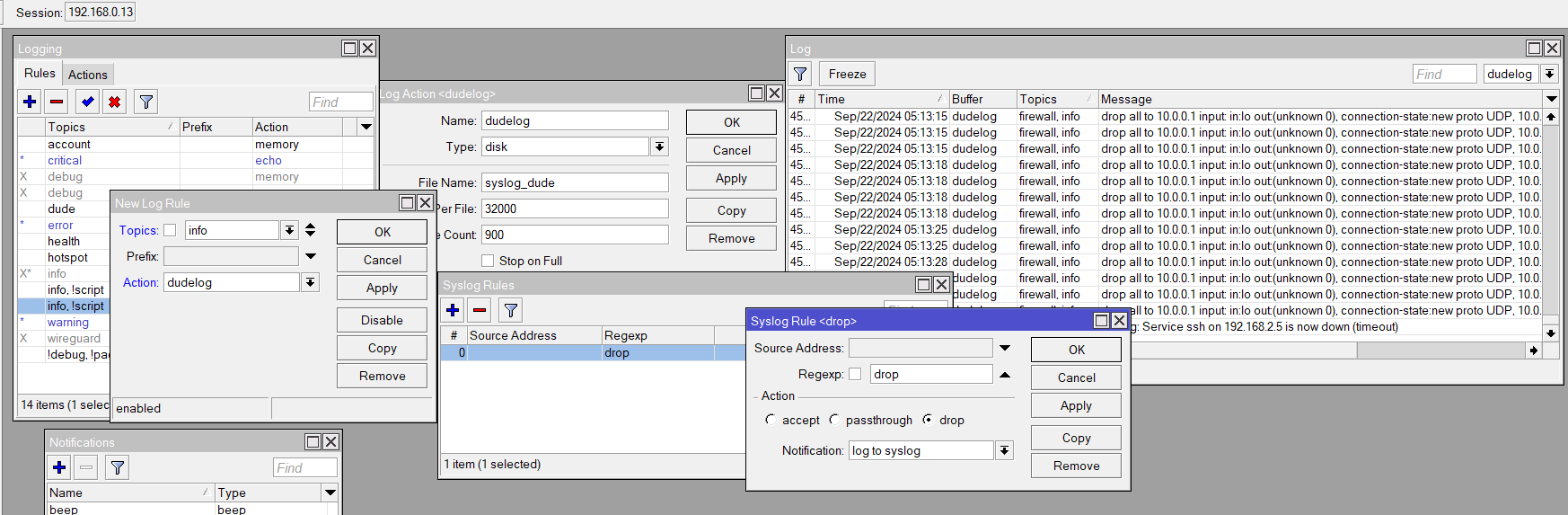Maximize the New Log Rule dialog

407,203
